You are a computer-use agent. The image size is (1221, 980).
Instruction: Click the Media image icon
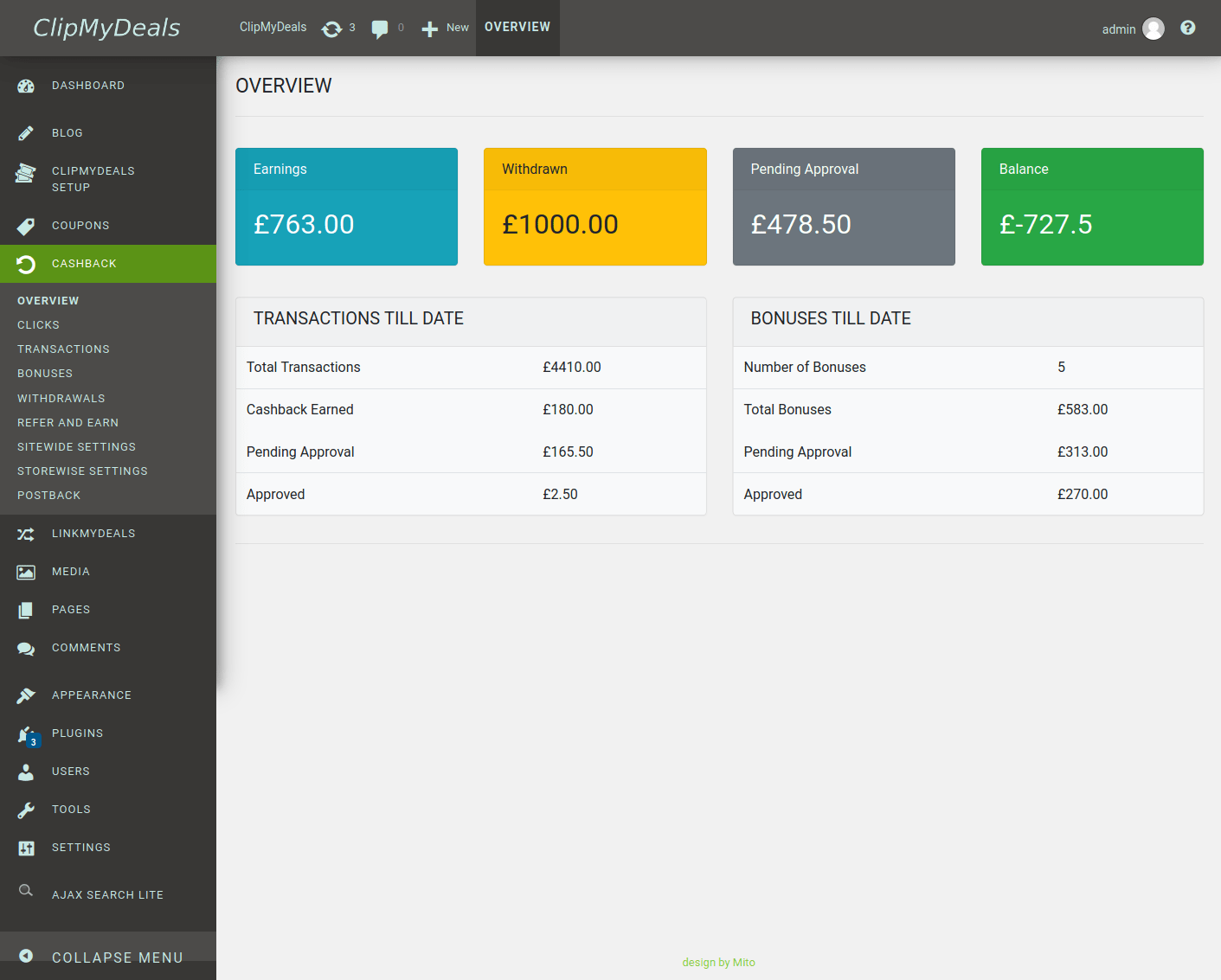tap(26, 572)
